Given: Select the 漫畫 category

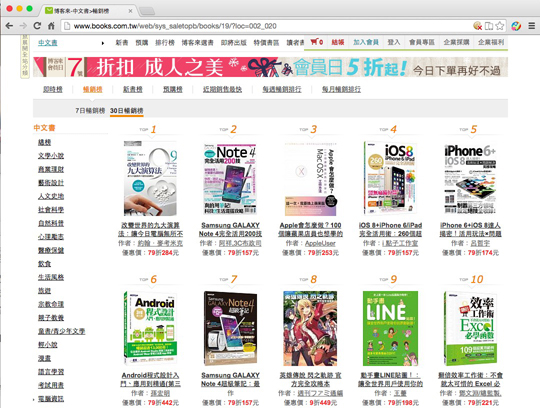Looking at the screenshot, I should click(x=44, y=358).
